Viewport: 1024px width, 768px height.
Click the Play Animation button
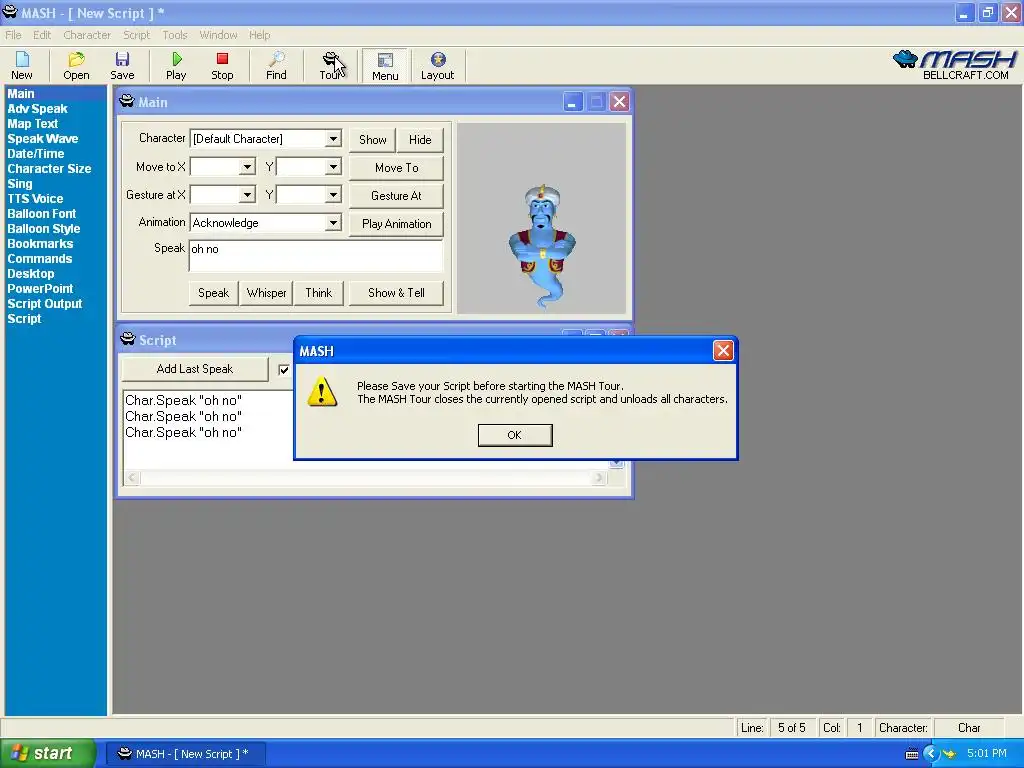pos(396,224)
